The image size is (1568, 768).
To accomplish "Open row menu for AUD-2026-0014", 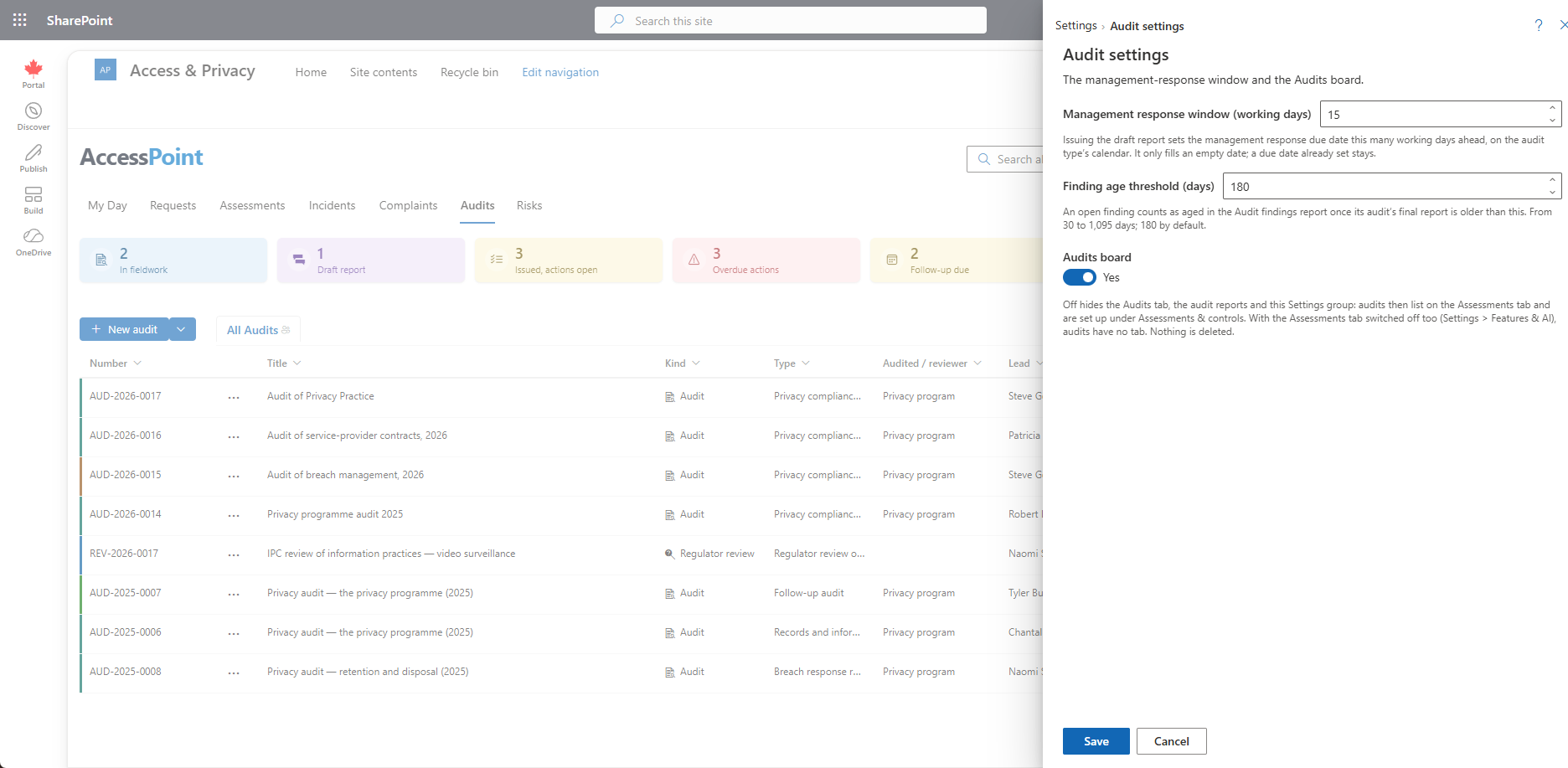I will (234, 515).
